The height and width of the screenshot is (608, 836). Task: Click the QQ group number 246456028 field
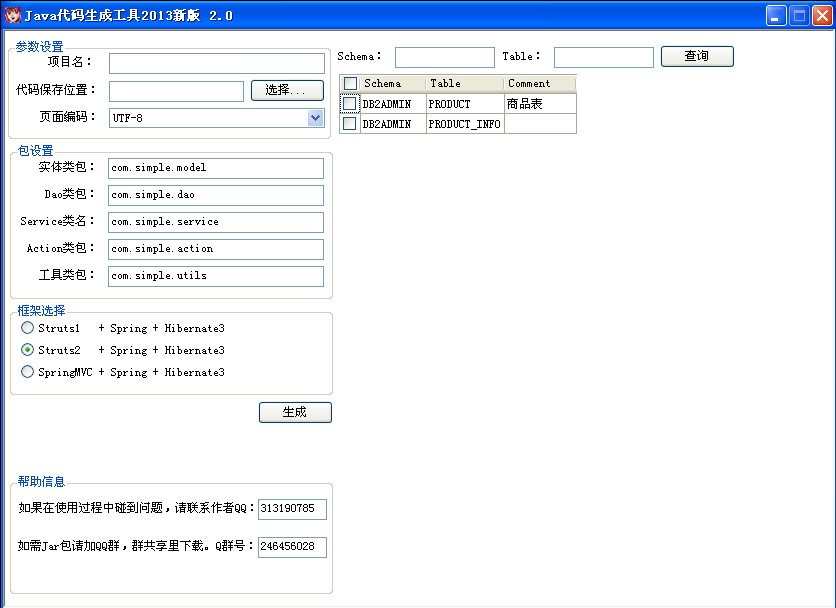point(292,547)
